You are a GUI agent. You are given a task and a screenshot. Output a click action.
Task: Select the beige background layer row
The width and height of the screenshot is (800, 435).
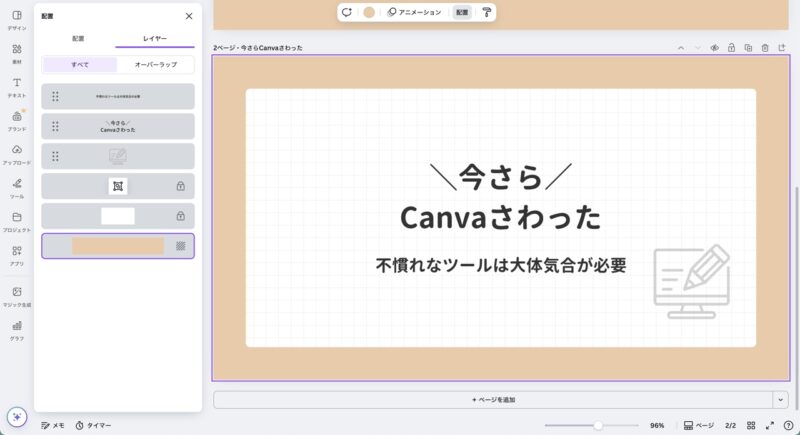[x=118, y=246]
